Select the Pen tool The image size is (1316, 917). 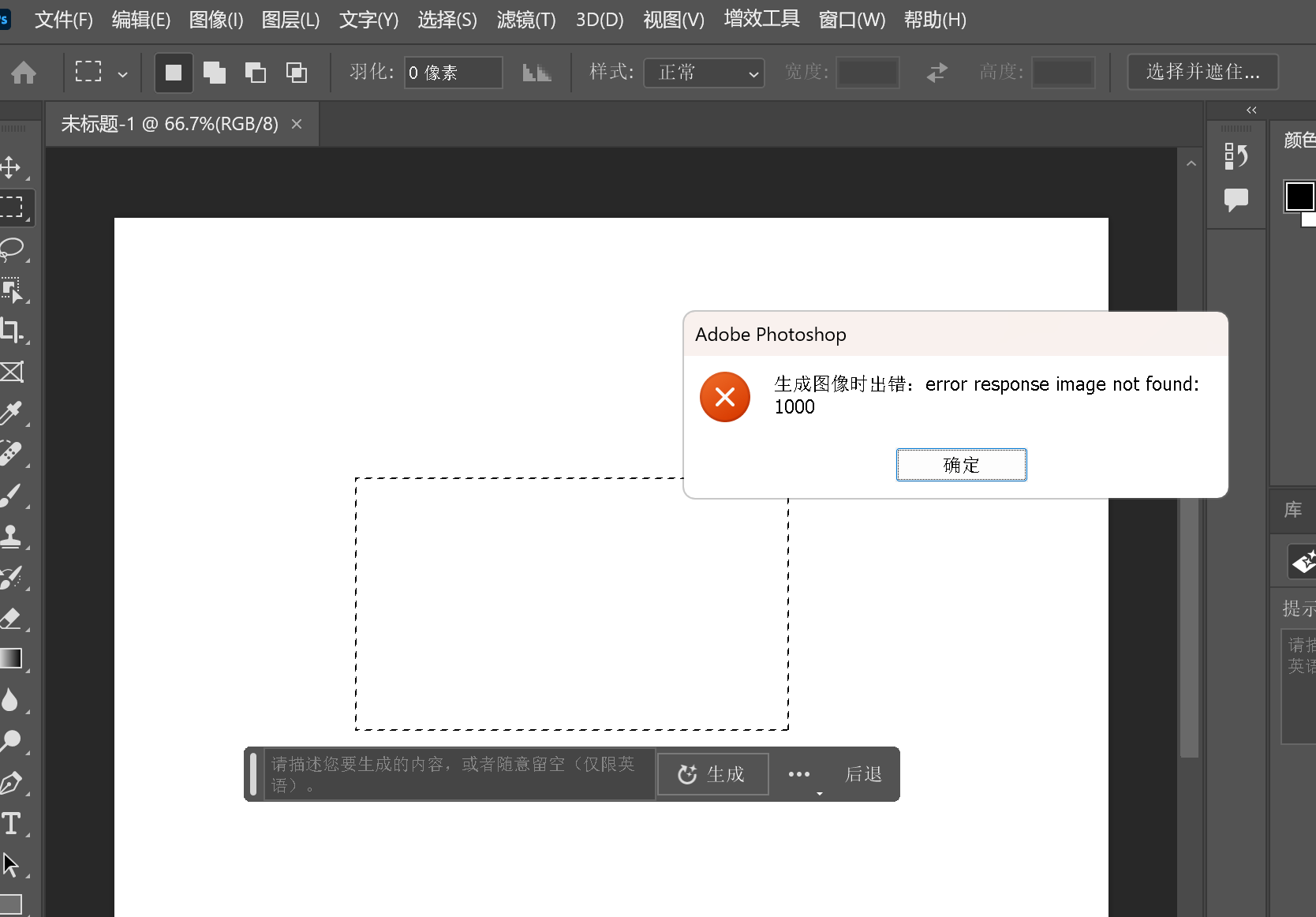tap(11, 782)
